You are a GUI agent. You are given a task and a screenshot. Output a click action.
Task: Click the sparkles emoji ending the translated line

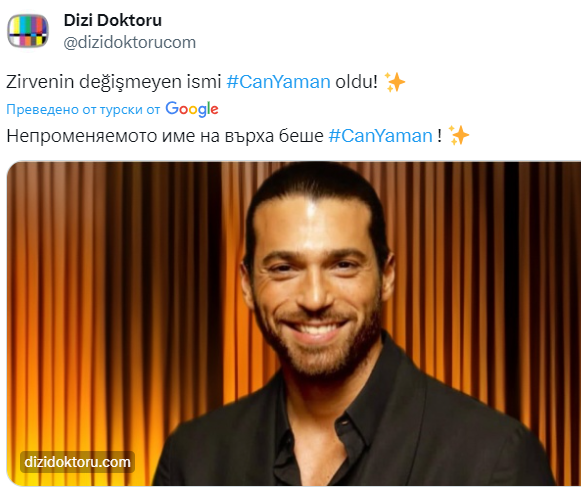tap(459, 135)
